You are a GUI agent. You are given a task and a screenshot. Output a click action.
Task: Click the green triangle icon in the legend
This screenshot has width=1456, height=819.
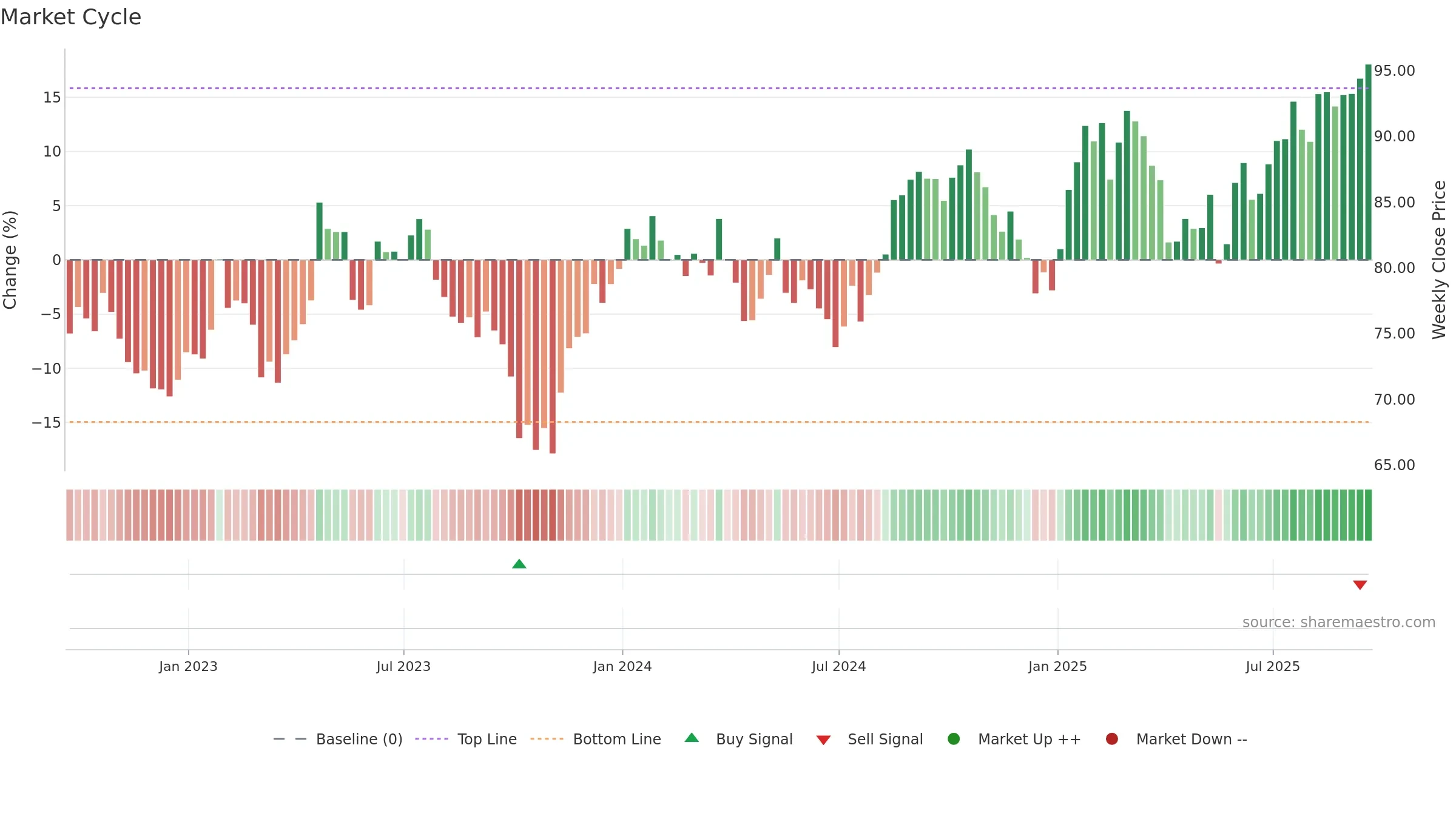click(x=692, y=738)
